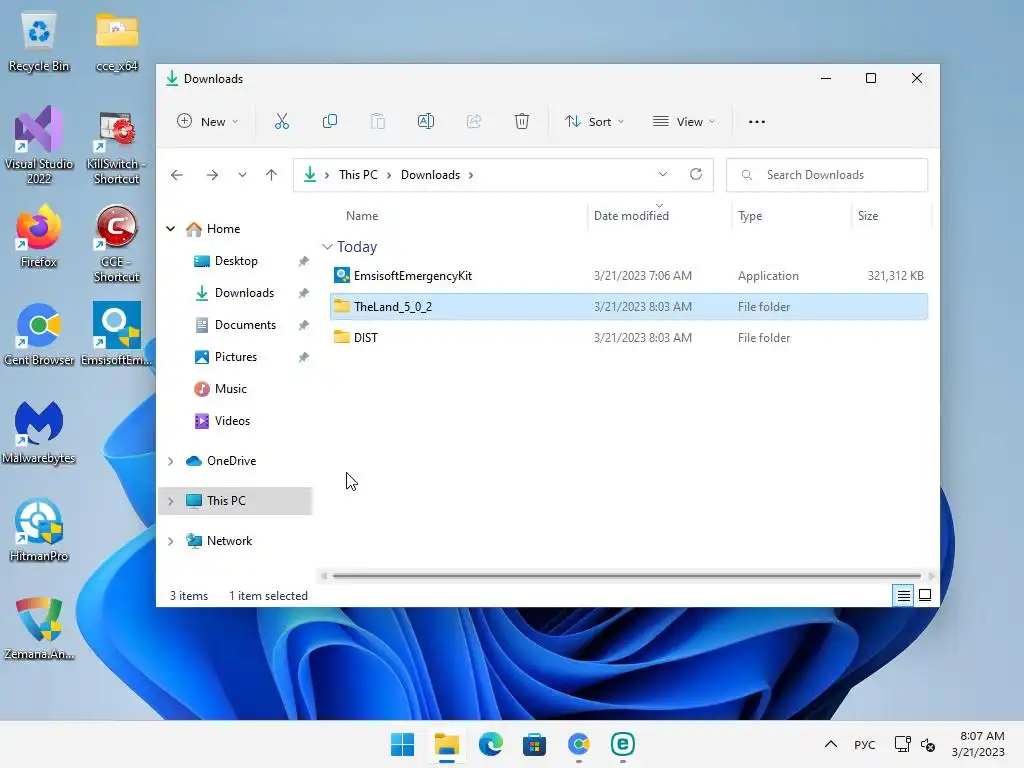
Task: Expand the This PC tree node
Action: pyautogui.click(x=170, y=501)
